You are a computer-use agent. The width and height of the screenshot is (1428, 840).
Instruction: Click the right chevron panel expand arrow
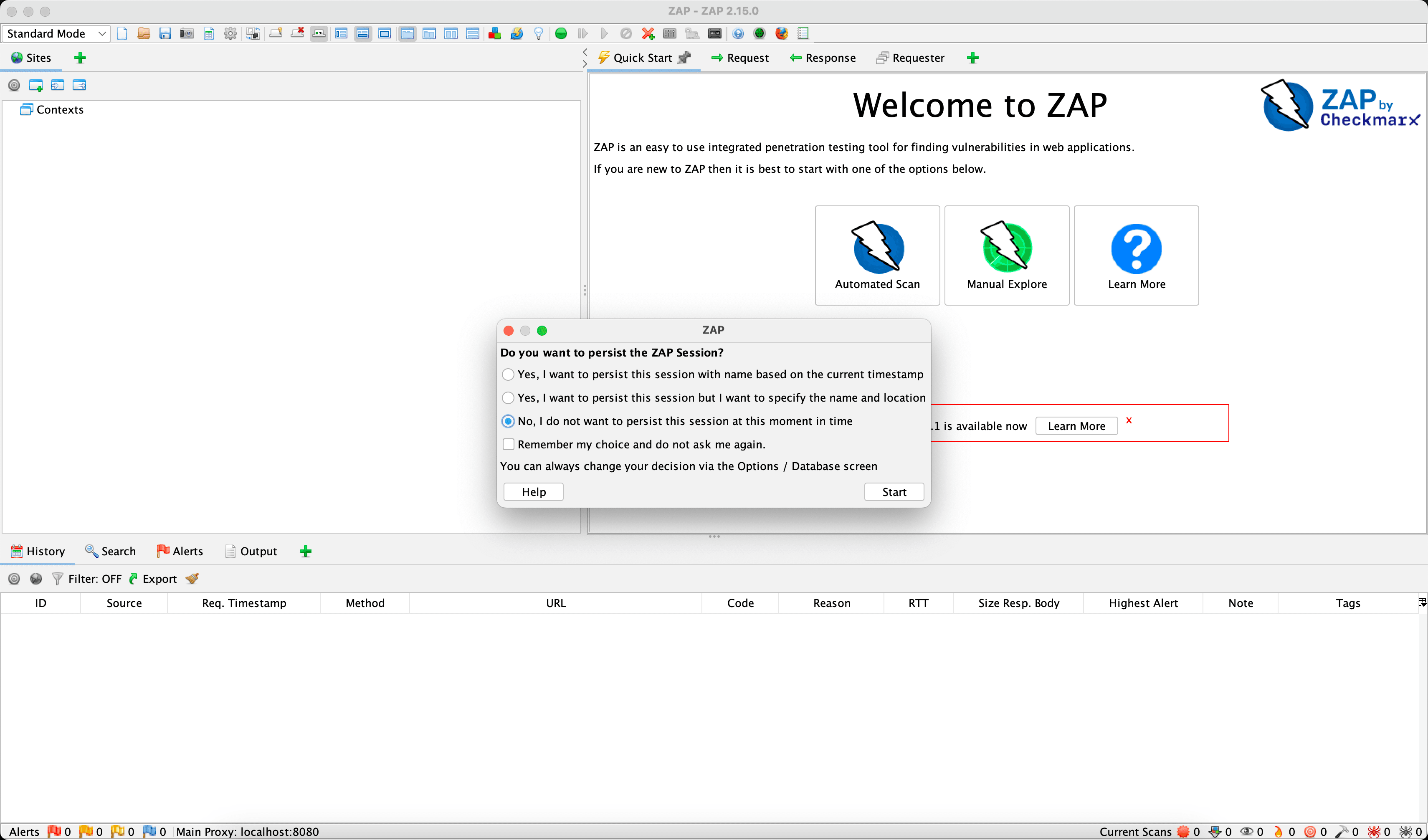pyautogui.click(x=584, y=64)
